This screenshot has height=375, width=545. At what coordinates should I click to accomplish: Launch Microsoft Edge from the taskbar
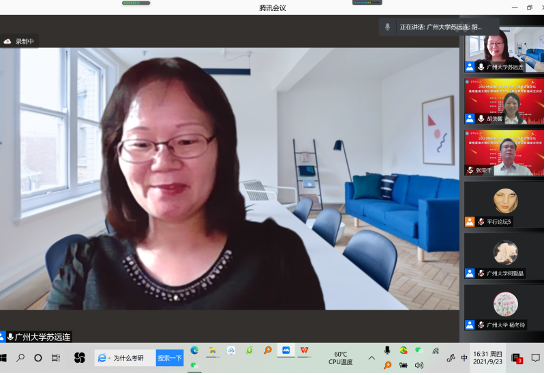click(194, 350)
